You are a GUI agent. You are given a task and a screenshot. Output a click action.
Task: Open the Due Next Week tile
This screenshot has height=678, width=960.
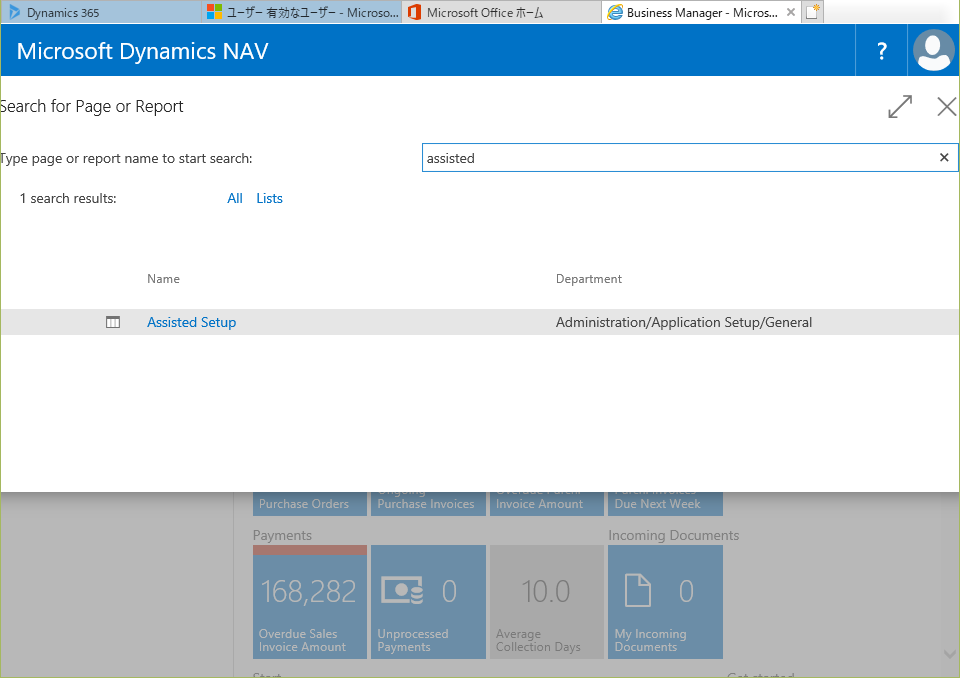tap(666, 503)
